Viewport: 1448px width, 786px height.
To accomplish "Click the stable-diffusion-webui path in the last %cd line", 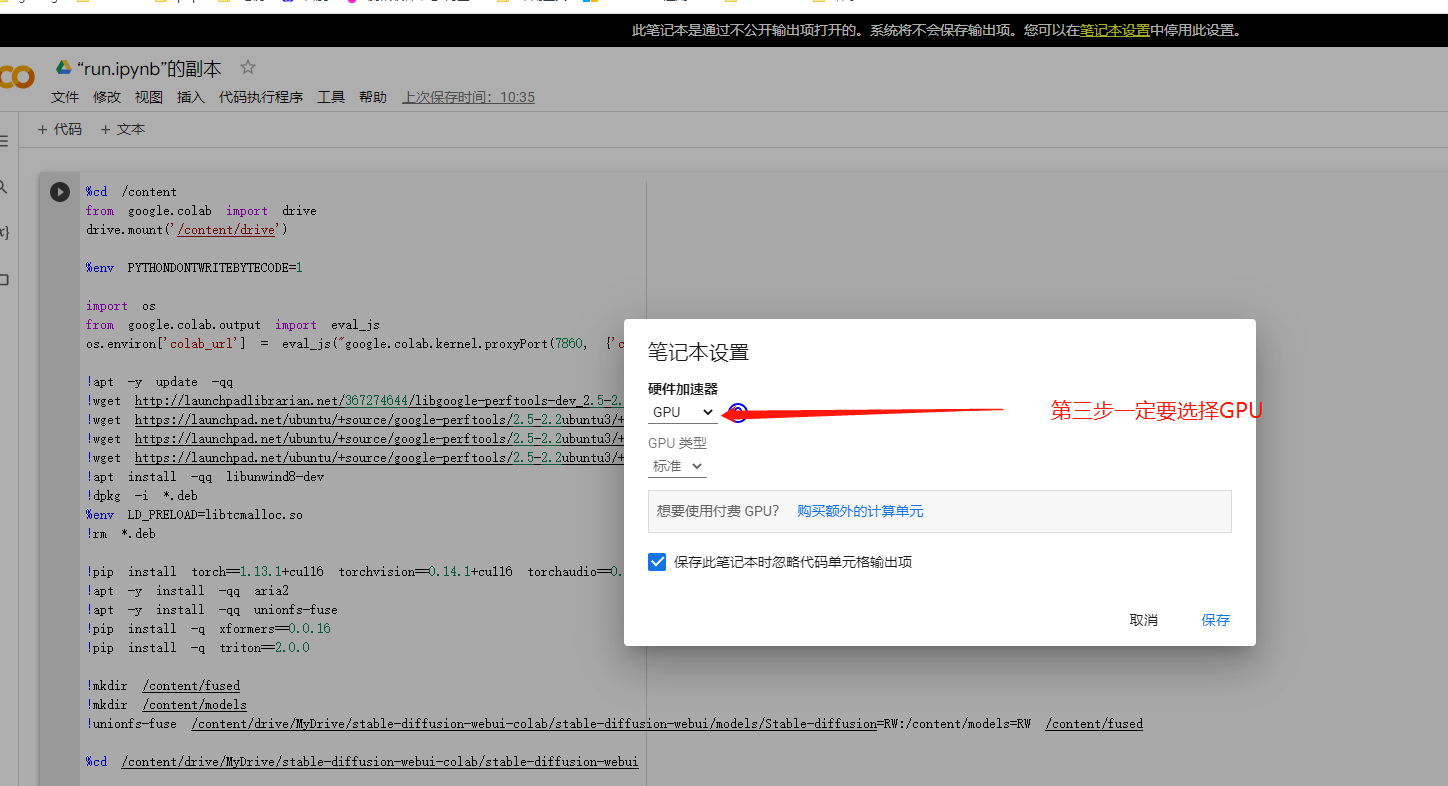I will pyautogui.click(x=380, y=762).
